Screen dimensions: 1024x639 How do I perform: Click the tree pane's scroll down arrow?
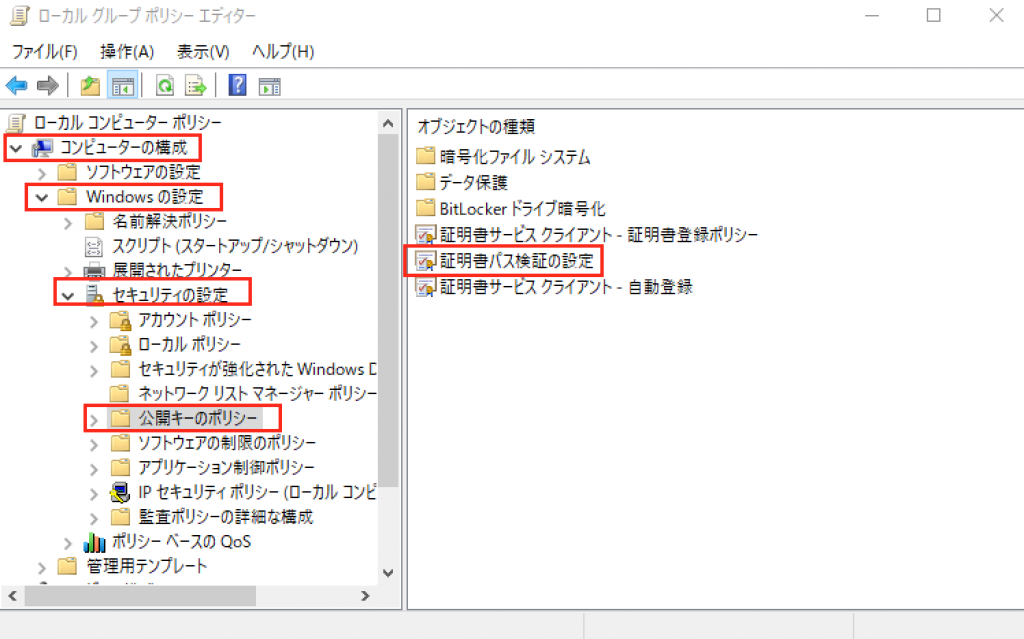point(388,573)
